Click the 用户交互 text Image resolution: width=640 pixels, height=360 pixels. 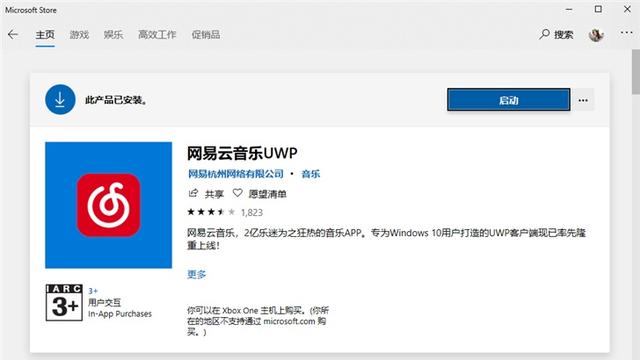[104, 302]
